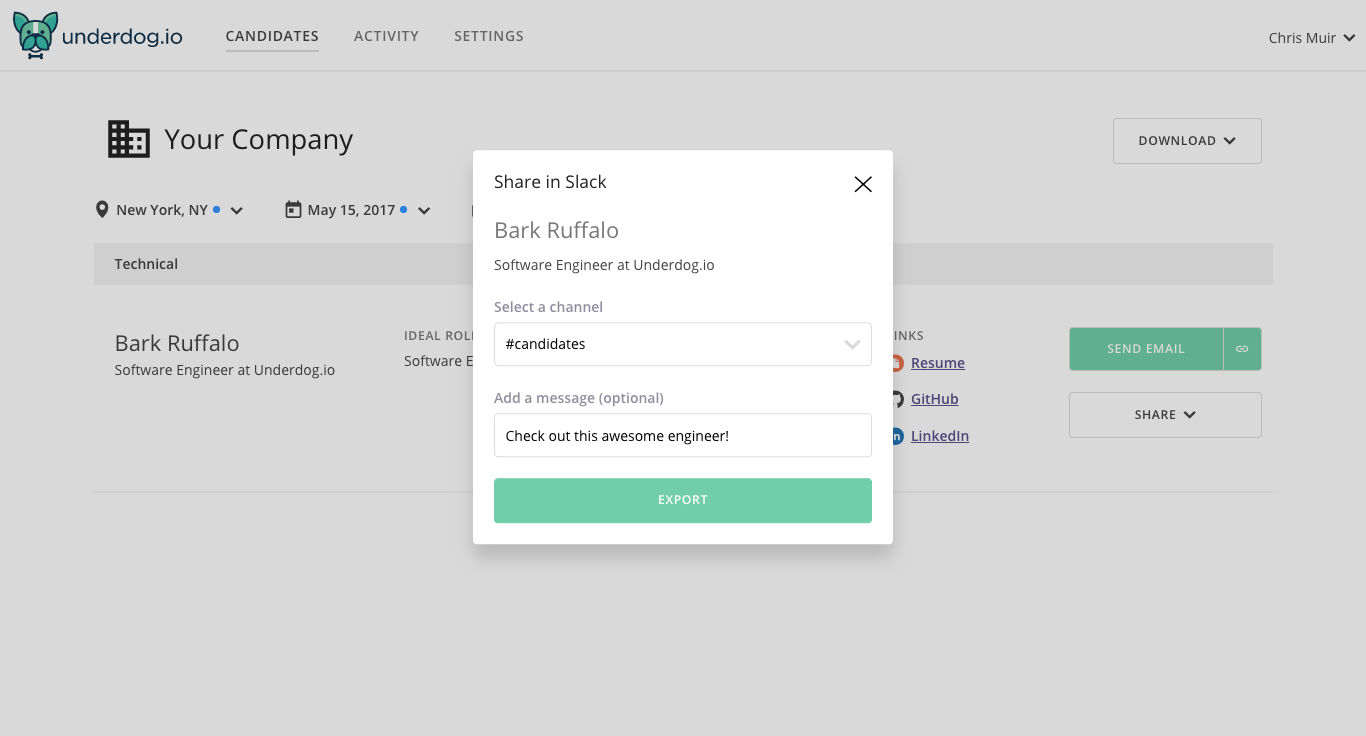The height and width of the screenshot is (736, 1366).
Task: Click the Your Company heading
Action: [x=259, y=140]
